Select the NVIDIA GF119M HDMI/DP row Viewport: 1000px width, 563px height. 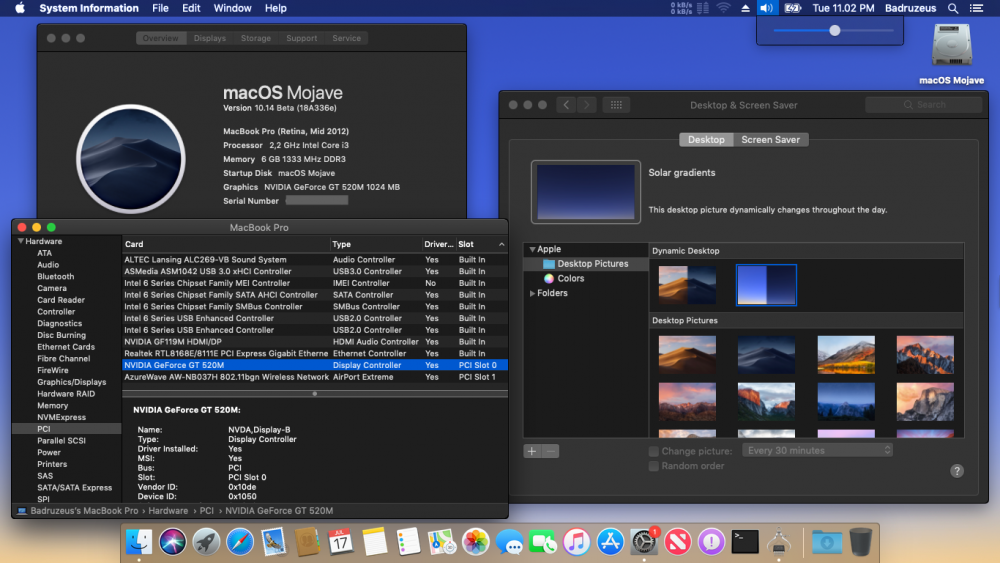[315, 342]
